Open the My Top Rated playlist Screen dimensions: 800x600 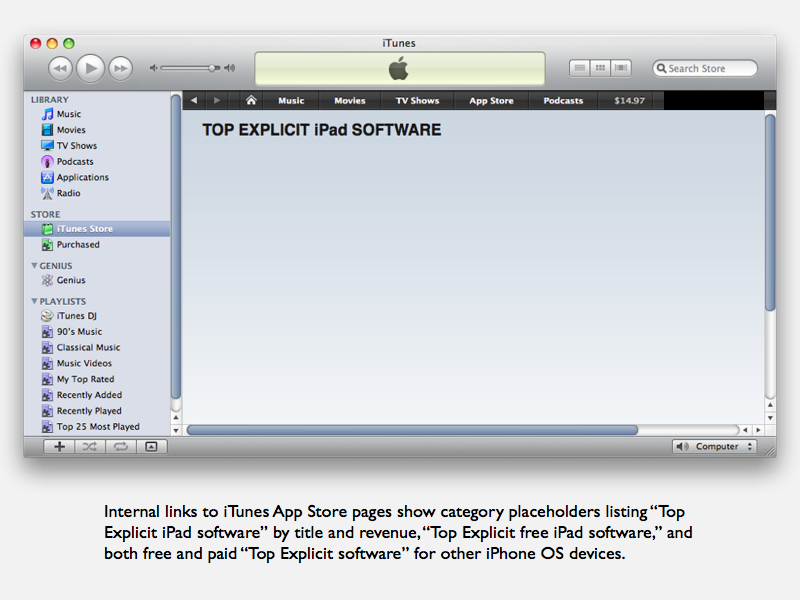click(x=97, y=379)
